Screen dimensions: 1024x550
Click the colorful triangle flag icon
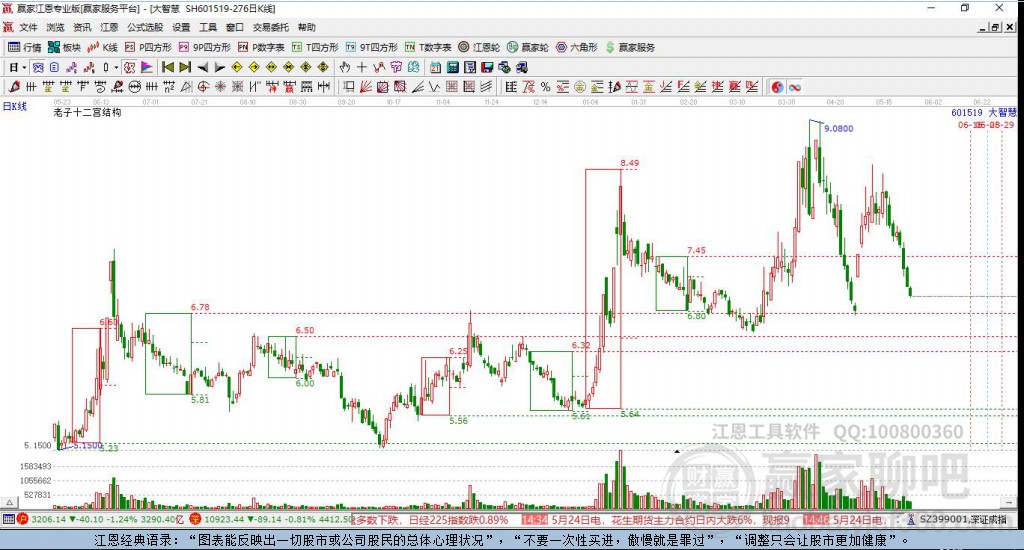147,67
